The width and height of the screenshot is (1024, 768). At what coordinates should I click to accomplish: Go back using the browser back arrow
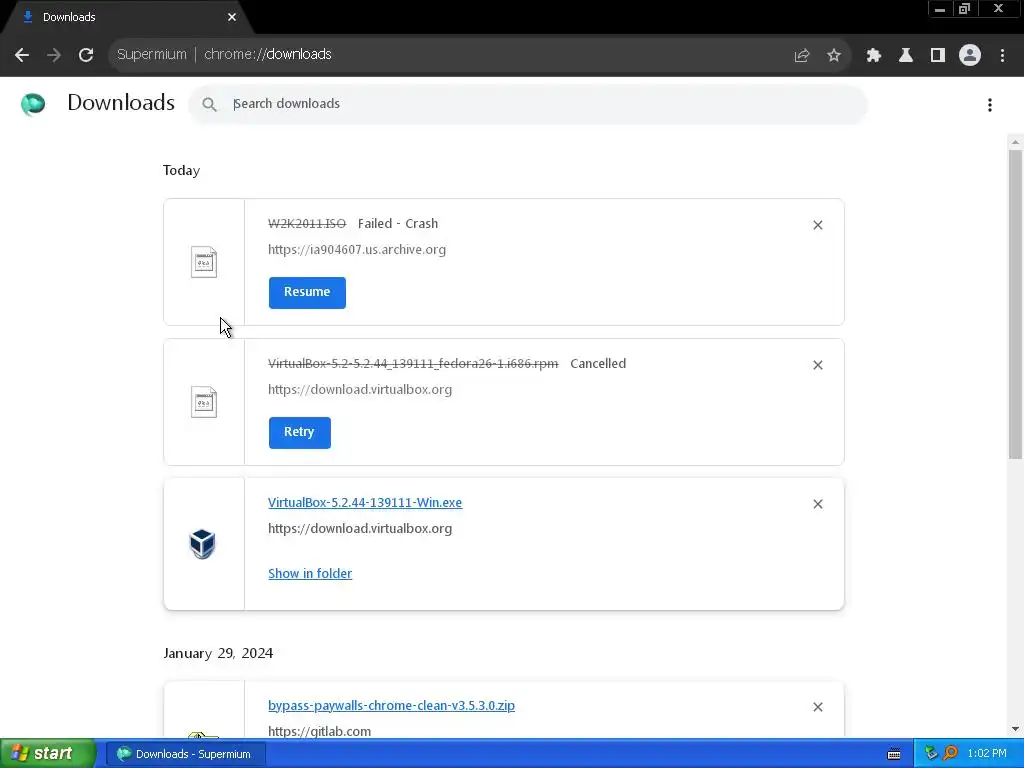click(x=22, y=55)
